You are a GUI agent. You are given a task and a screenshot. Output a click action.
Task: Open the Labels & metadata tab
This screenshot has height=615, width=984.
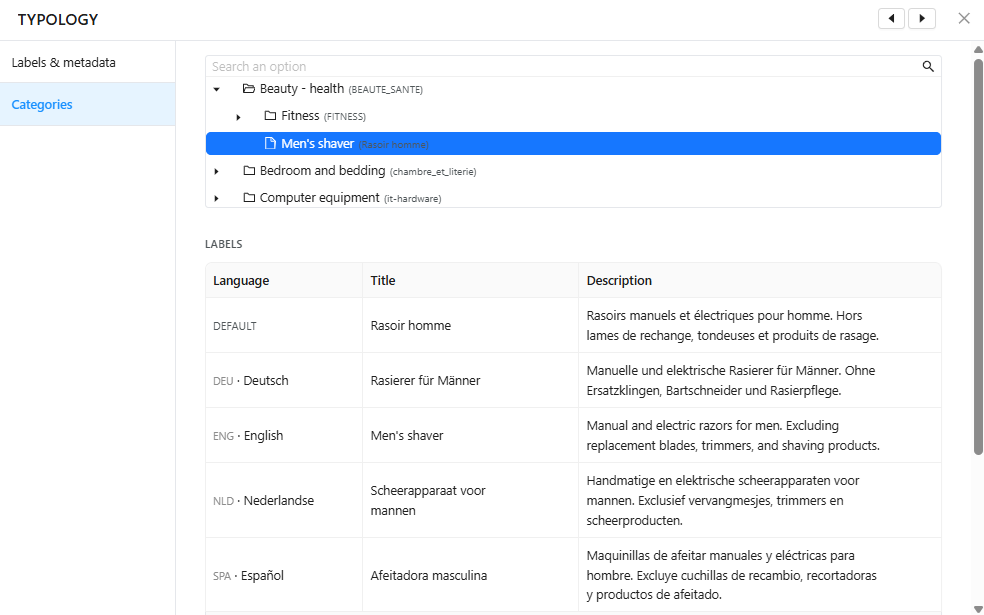pyautogui.click(x=87, y=62)
